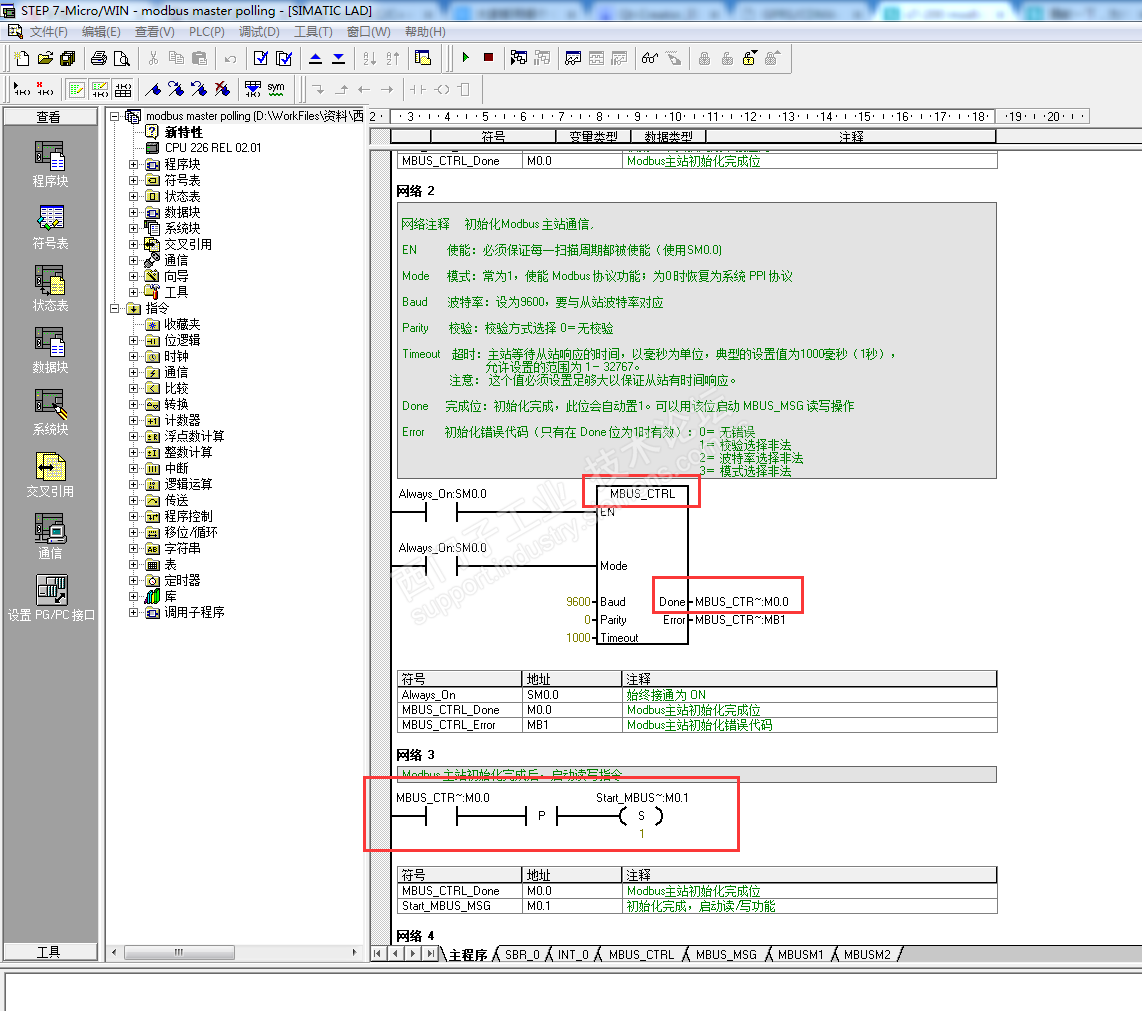Open the PLC(P) menu
Screen dimensions: 1142x1011
click(207, 32)
